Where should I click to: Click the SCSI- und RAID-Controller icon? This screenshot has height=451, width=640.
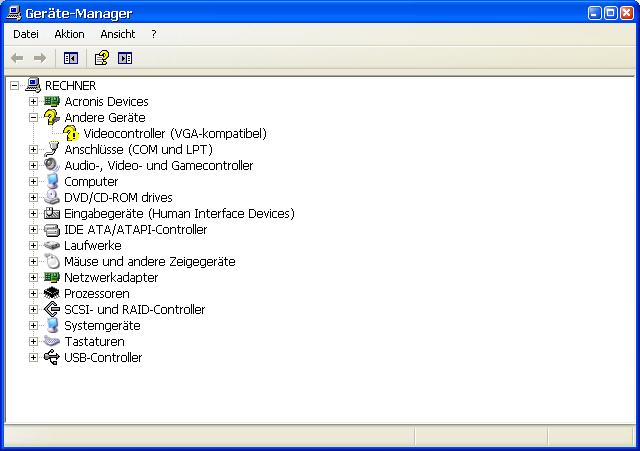coord(52,309)
